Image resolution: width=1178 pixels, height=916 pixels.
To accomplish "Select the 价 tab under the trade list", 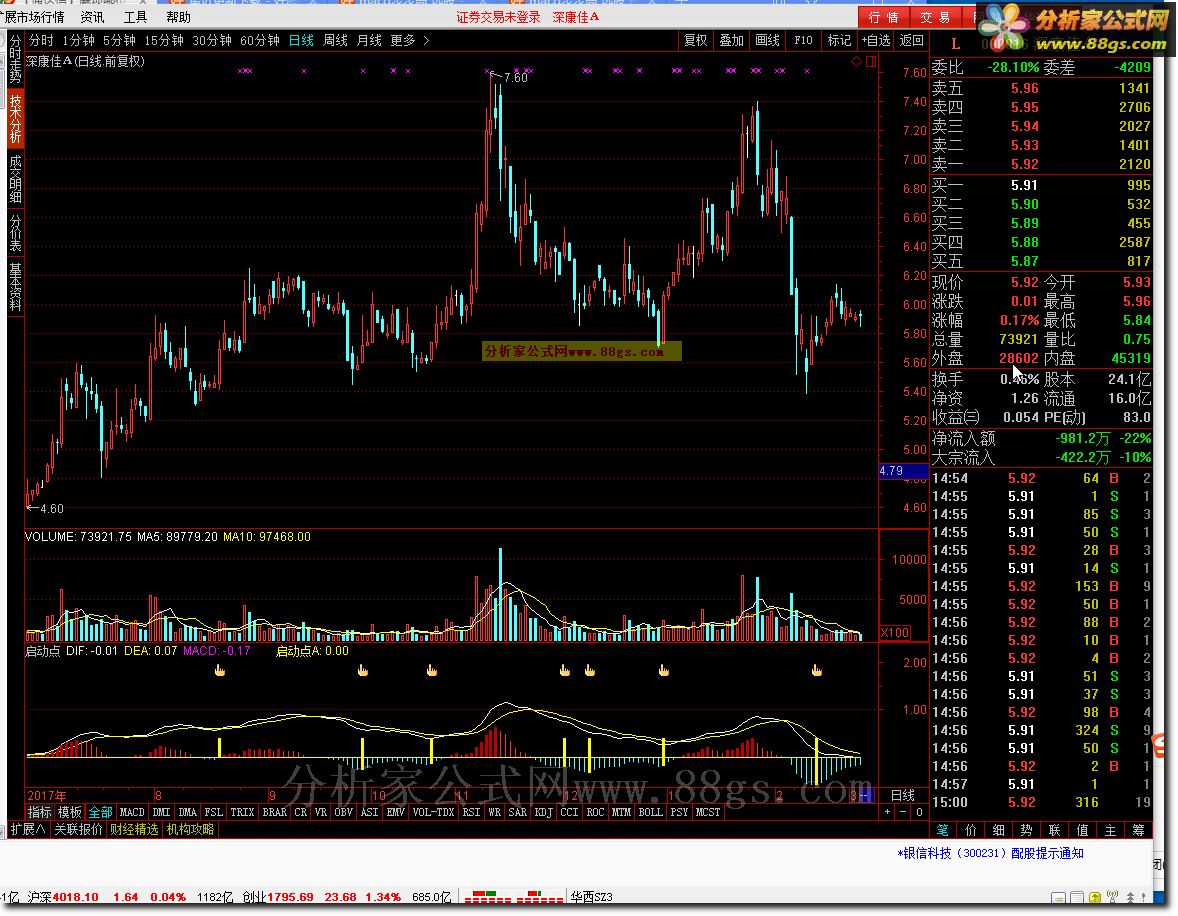I will (x=971, y=830).
